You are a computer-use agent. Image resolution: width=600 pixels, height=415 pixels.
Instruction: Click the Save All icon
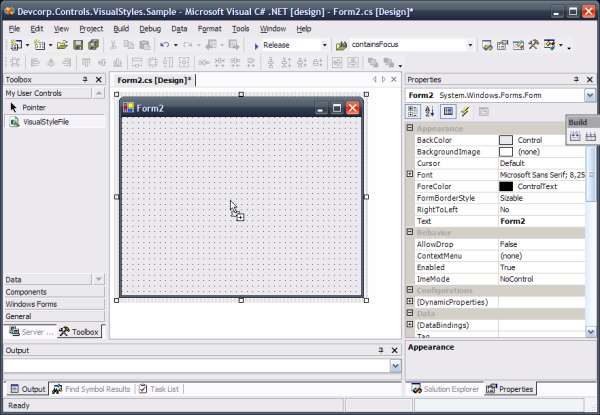click(94, 45)
